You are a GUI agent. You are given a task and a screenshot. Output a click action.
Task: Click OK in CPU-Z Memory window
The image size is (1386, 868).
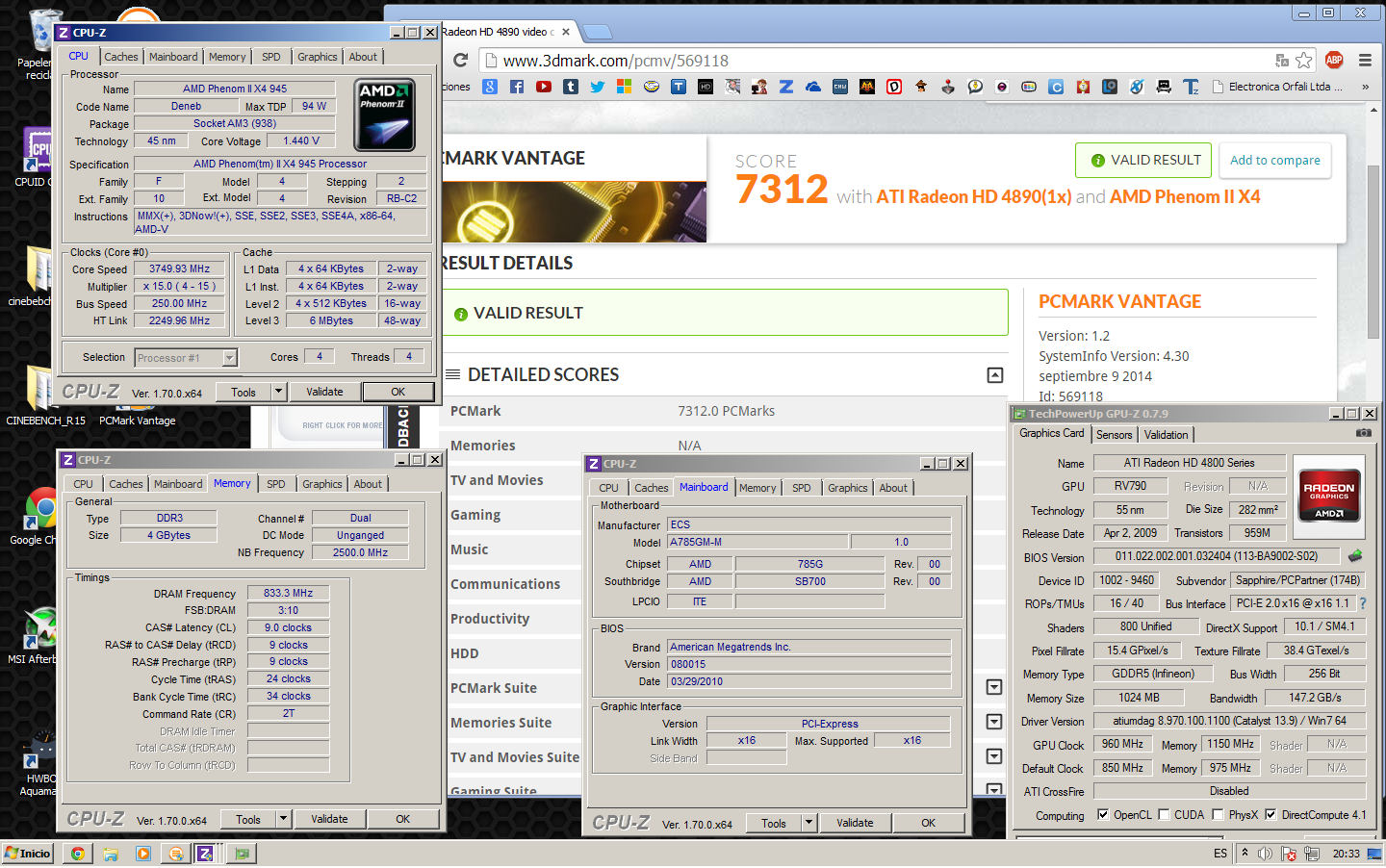click(x=403, y=819)
